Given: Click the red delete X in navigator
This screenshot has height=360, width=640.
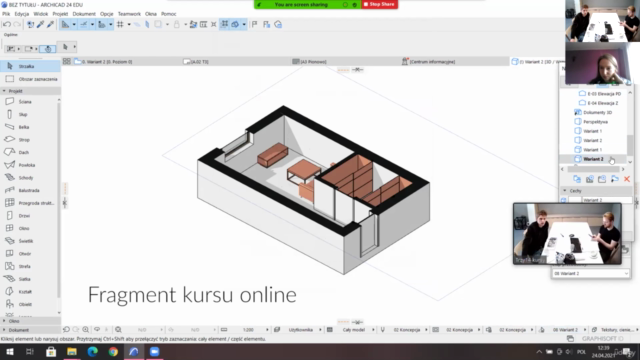Looking at the screenshot, I should [627, 179].
